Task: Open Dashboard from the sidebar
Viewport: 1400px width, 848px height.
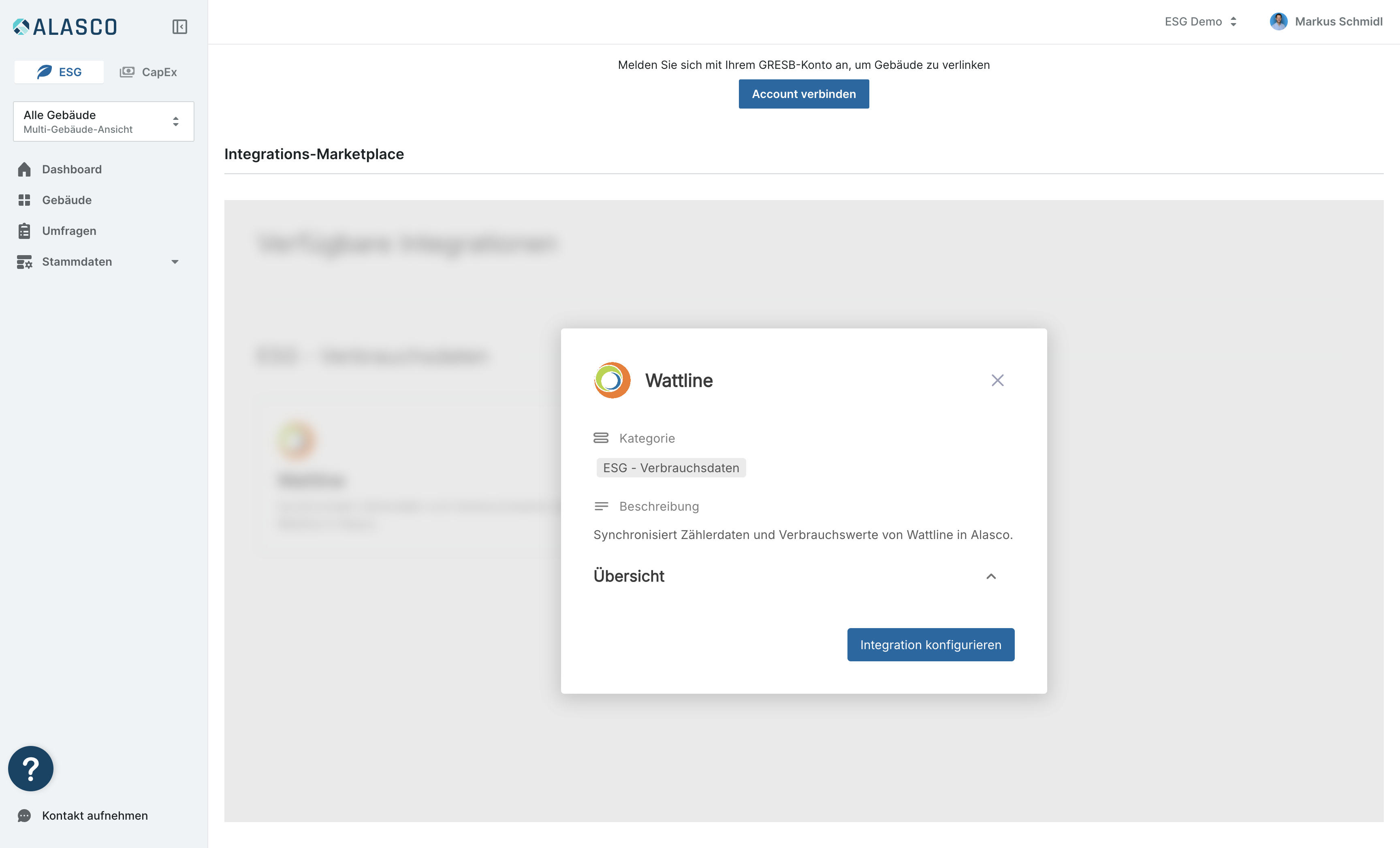Action: [72, 169]
